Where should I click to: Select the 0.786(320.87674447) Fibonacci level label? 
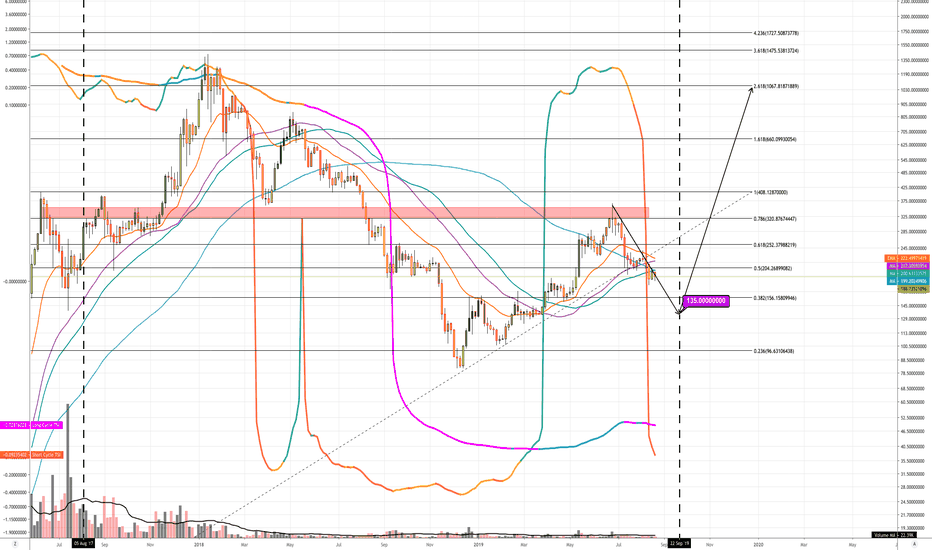[x=774, y=219]
